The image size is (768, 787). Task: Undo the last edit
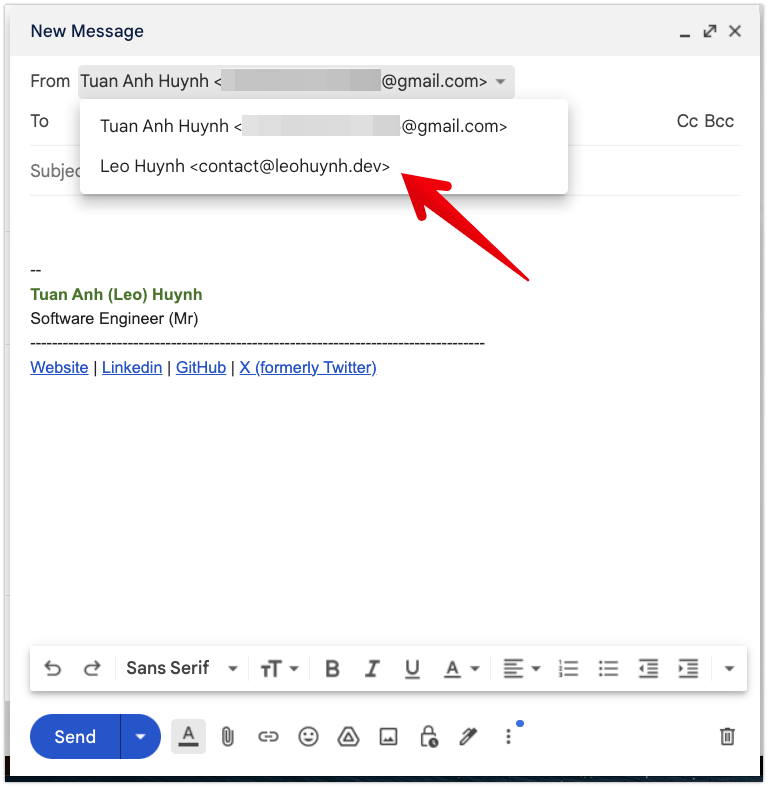click(53, 669)
